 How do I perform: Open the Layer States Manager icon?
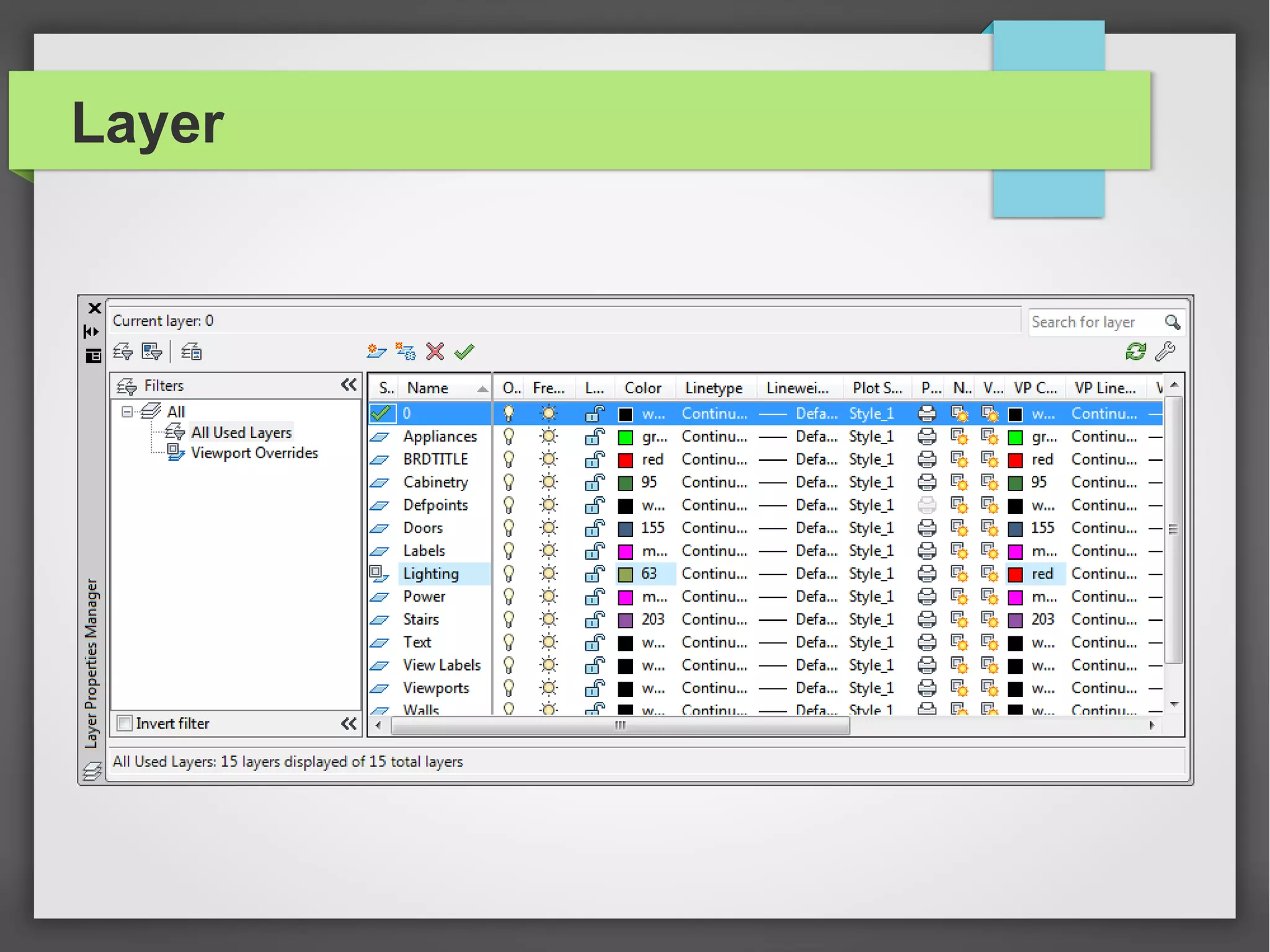pos(191,352)
